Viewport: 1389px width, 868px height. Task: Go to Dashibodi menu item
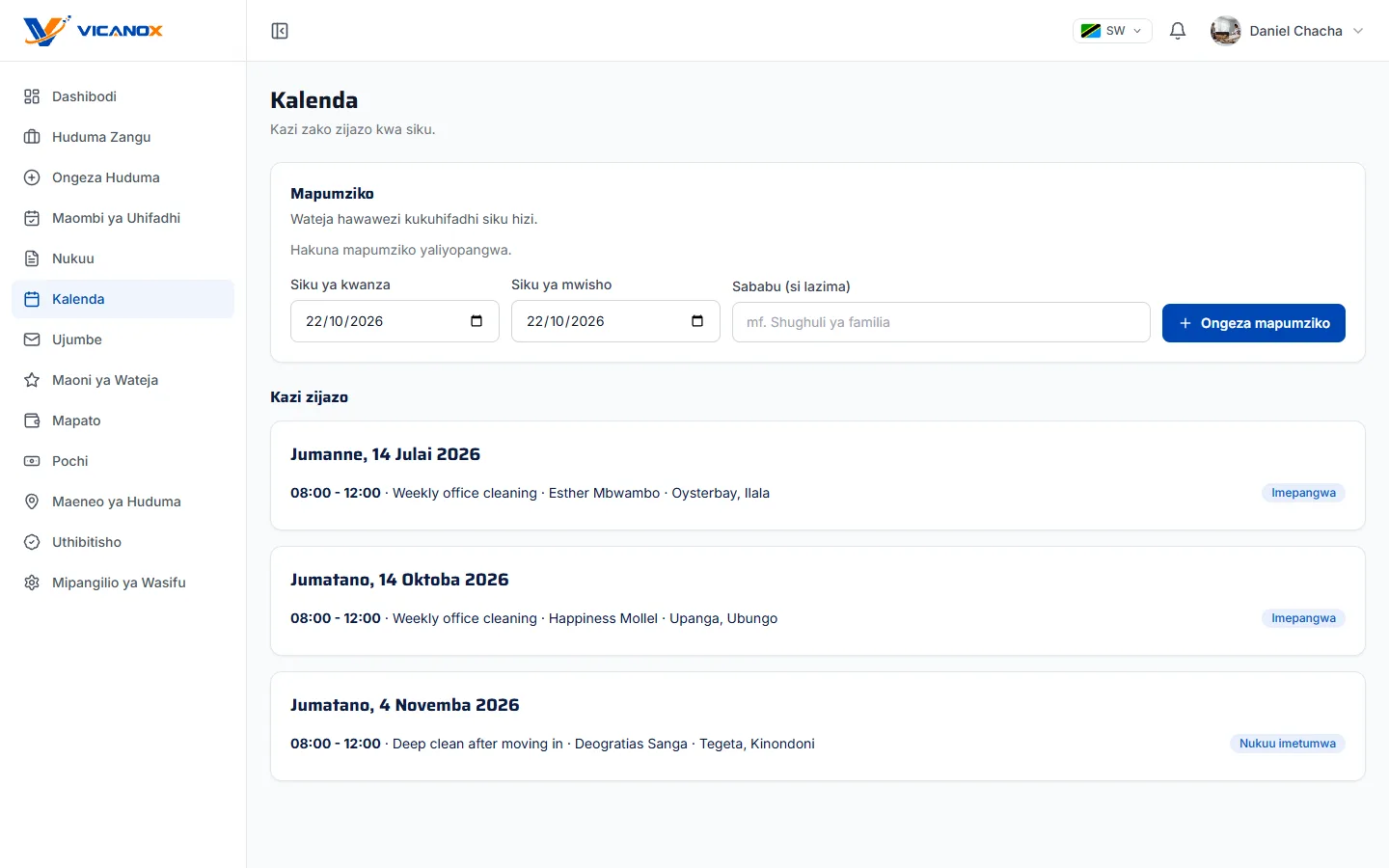pos(123,96)
